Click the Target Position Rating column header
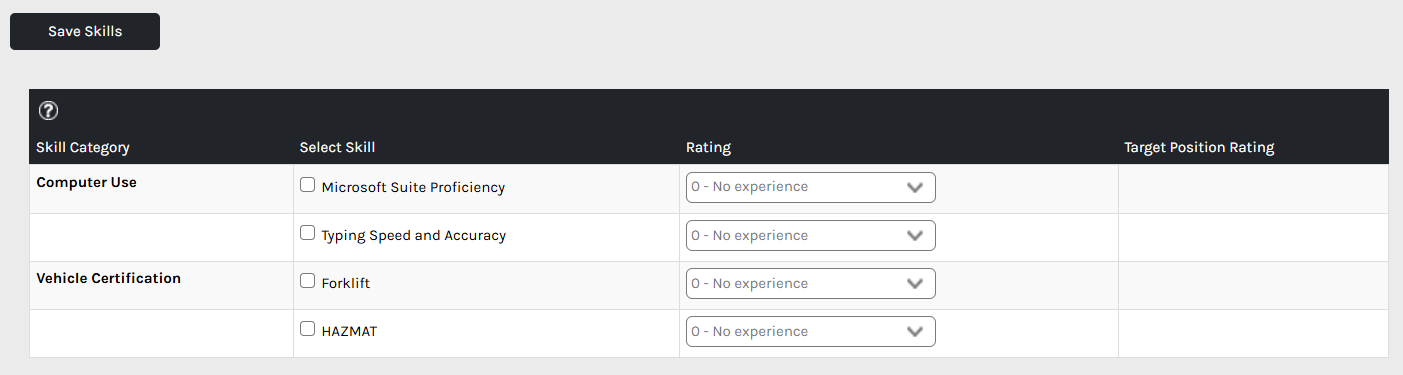 click(1199, 148)
